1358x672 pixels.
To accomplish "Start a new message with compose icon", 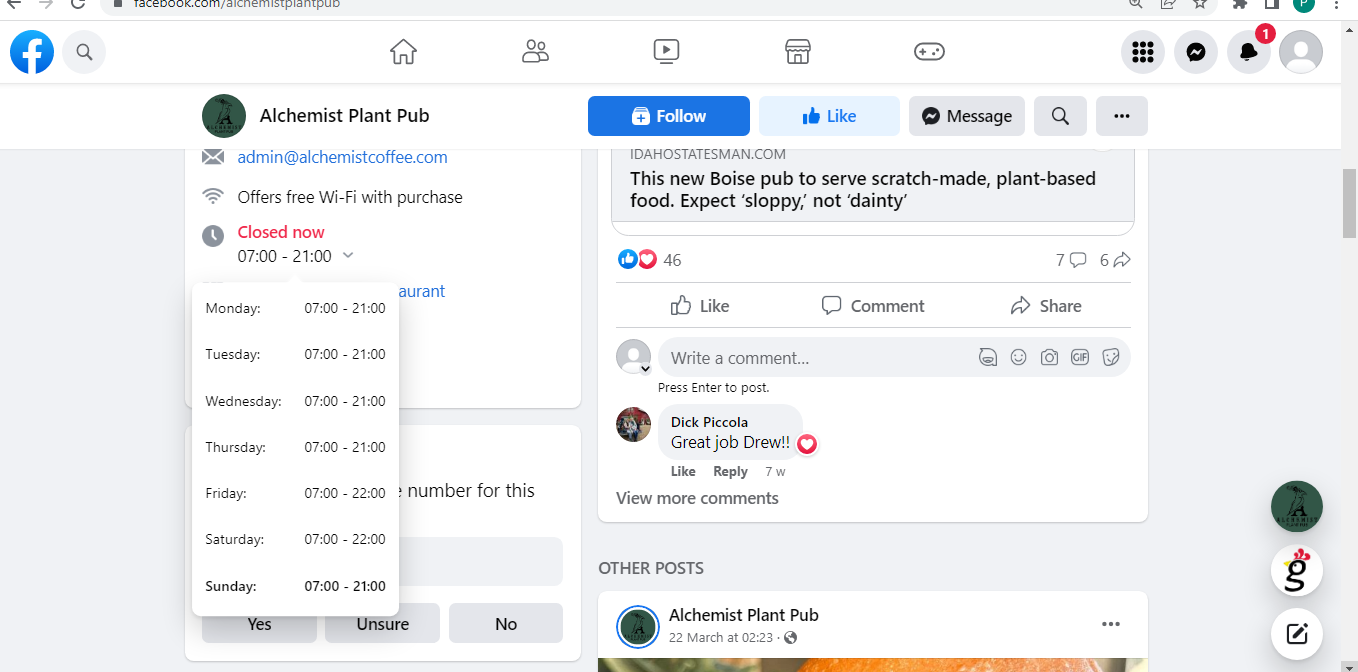I will (1297, 633).
